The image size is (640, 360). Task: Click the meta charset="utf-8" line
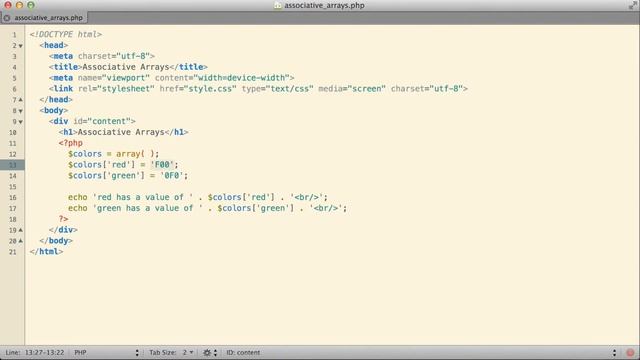pos(102,56)
